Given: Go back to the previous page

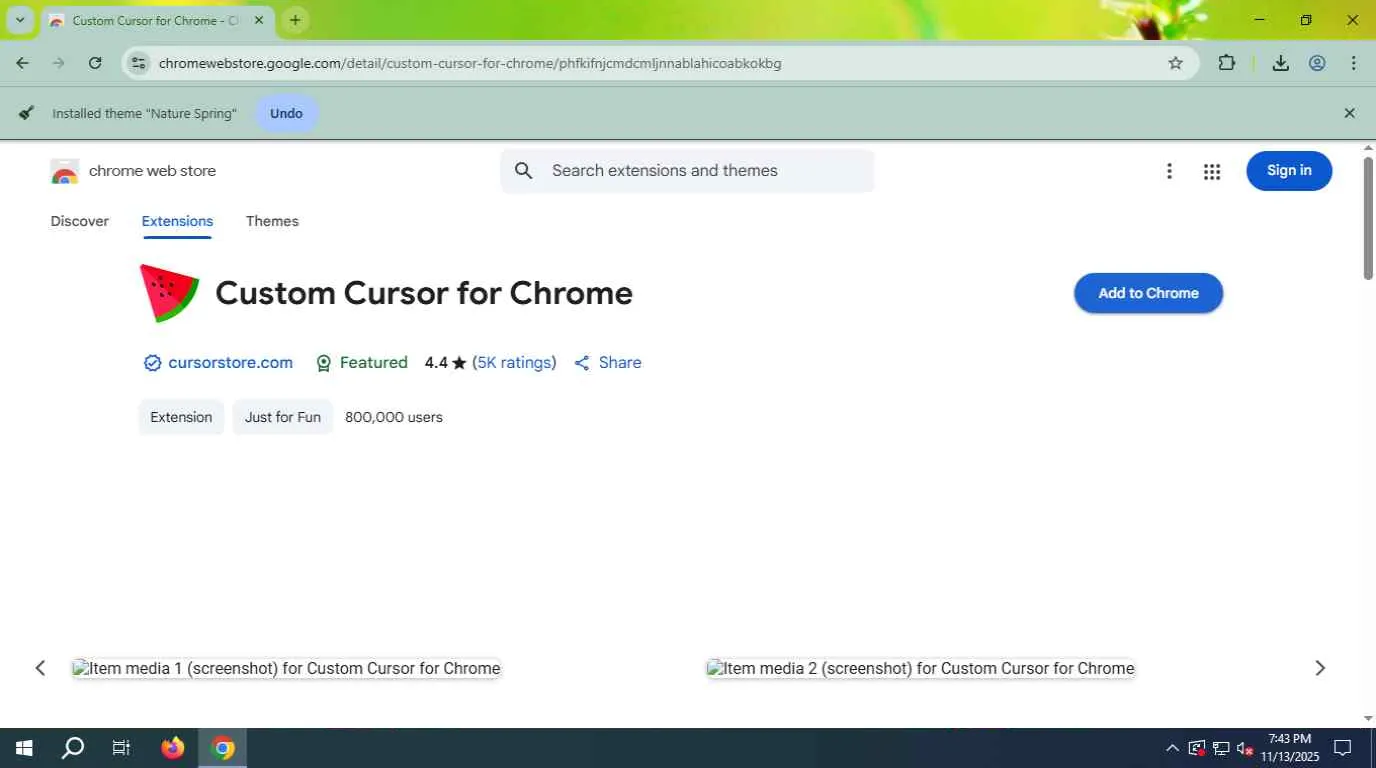Looking at the screenshot, I should 22,63.
